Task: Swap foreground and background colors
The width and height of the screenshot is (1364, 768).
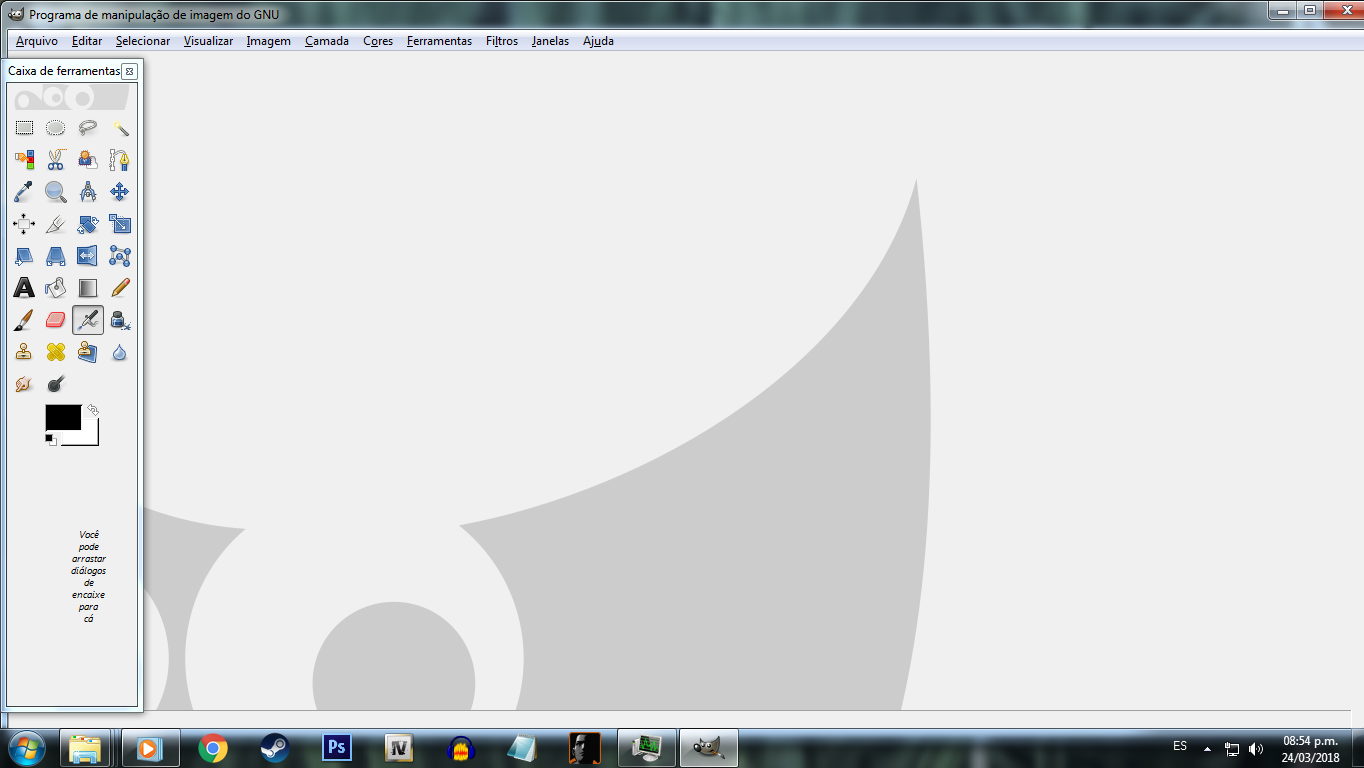Action: tap(93, 409)
